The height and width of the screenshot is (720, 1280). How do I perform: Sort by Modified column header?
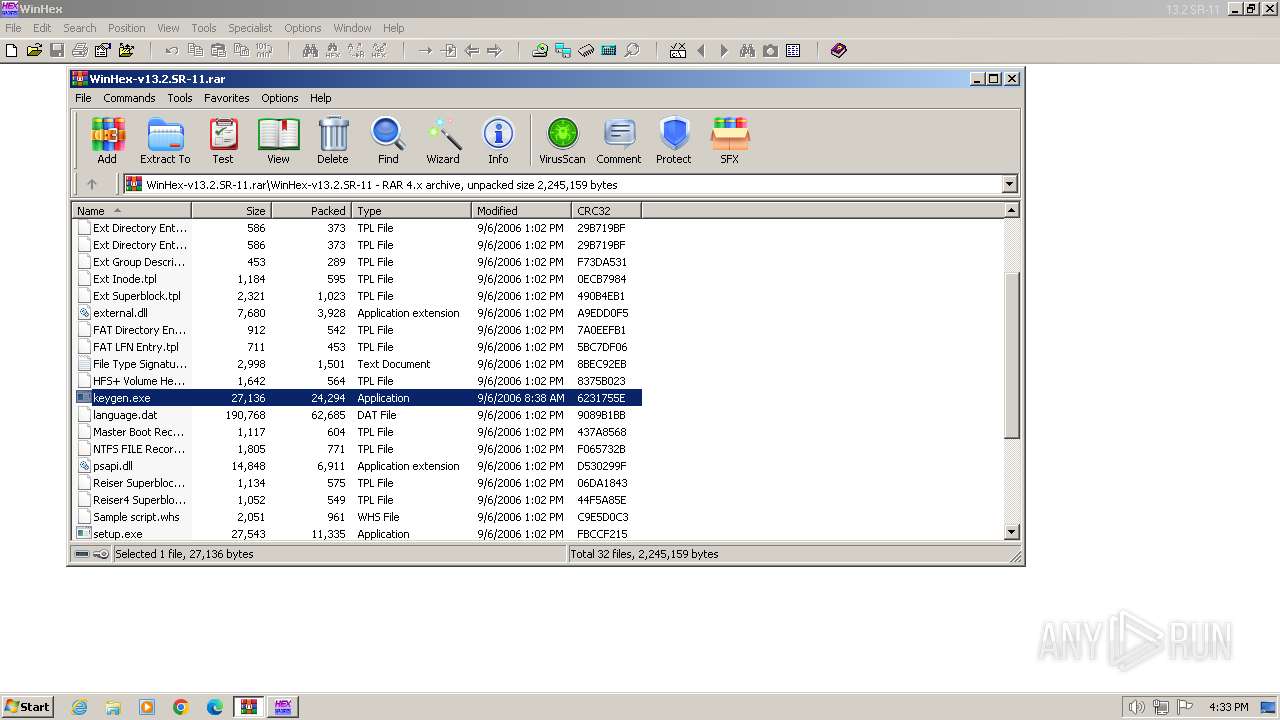[x=521, y=211]
